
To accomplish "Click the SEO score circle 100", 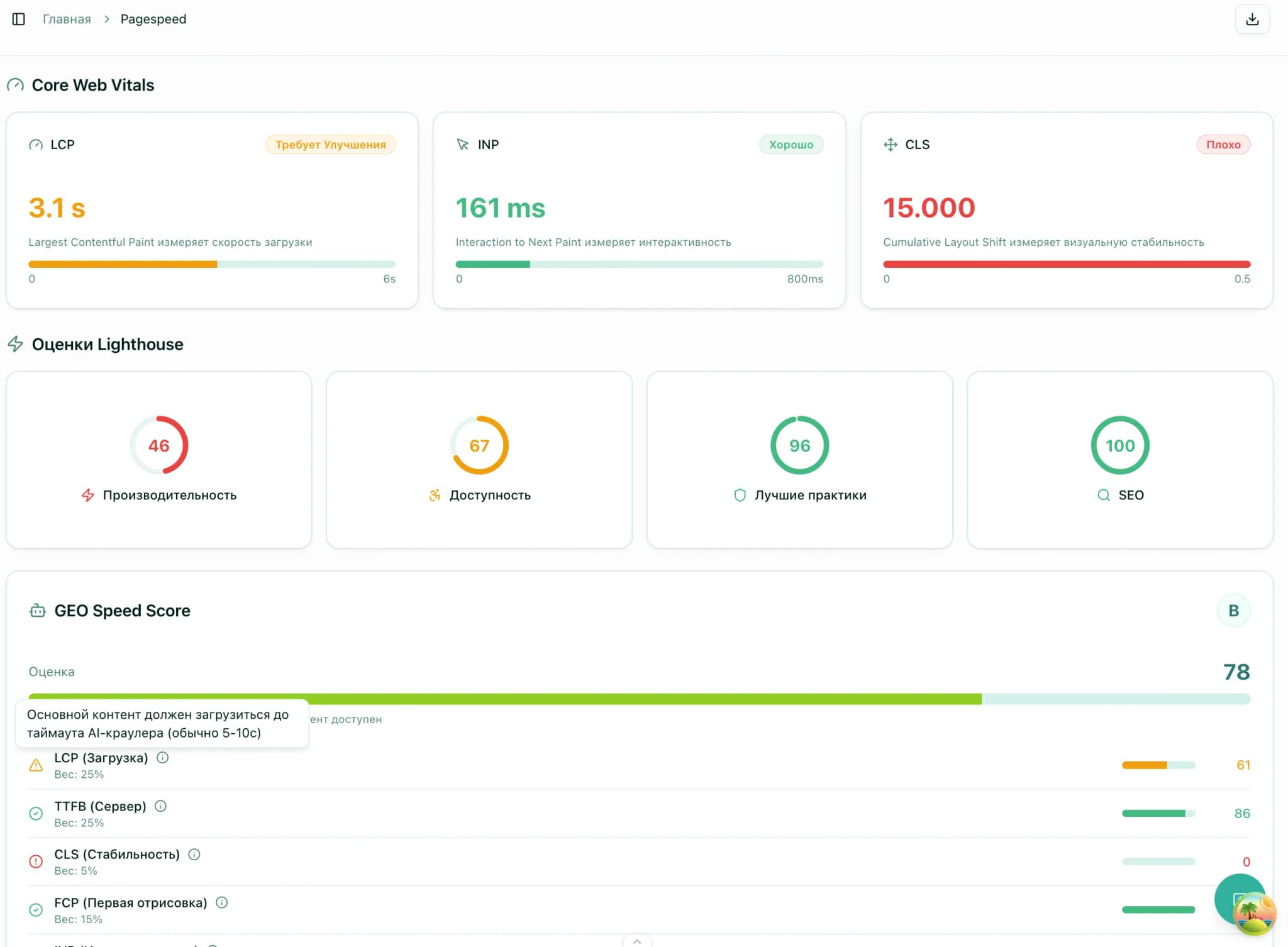I will [x=1119, y=445].
